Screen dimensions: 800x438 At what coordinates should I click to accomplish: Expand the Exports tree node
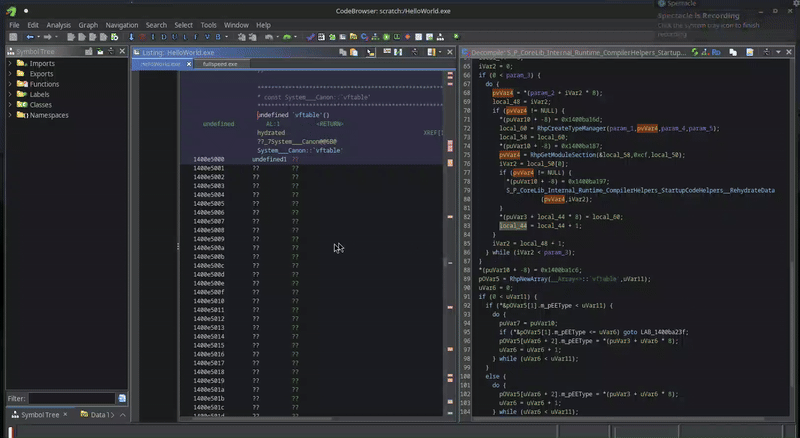tap(10, 74)
